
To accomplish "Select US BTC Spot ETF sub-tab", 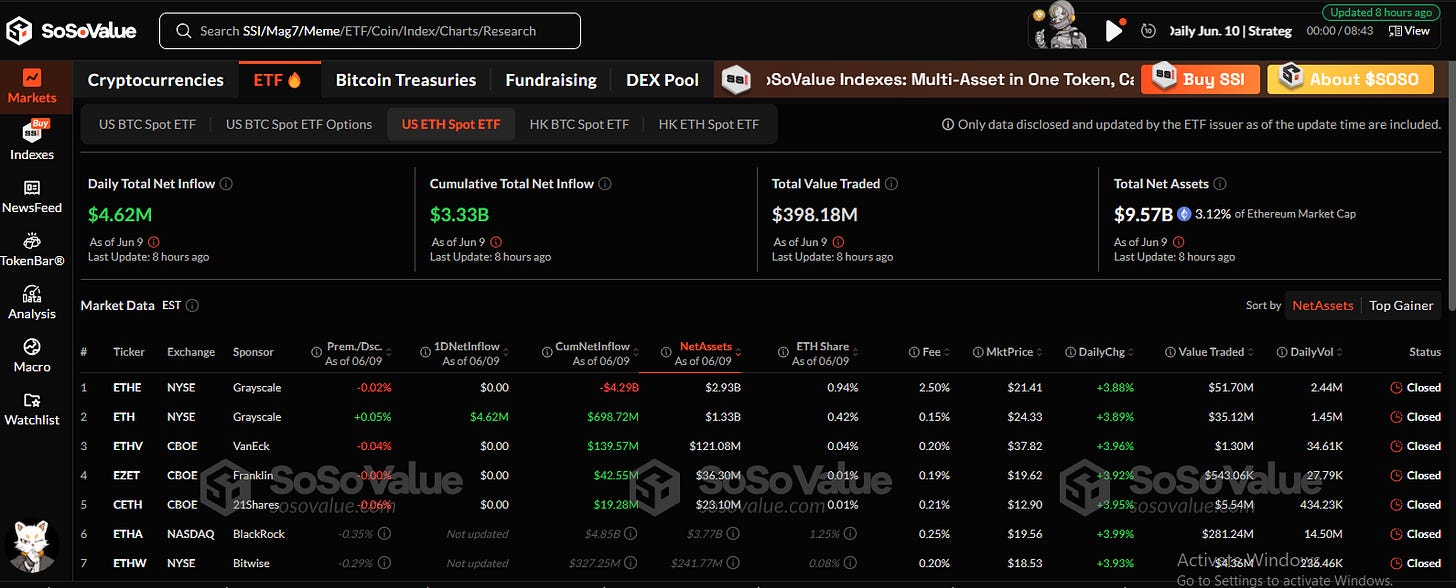I will (147, 125).
